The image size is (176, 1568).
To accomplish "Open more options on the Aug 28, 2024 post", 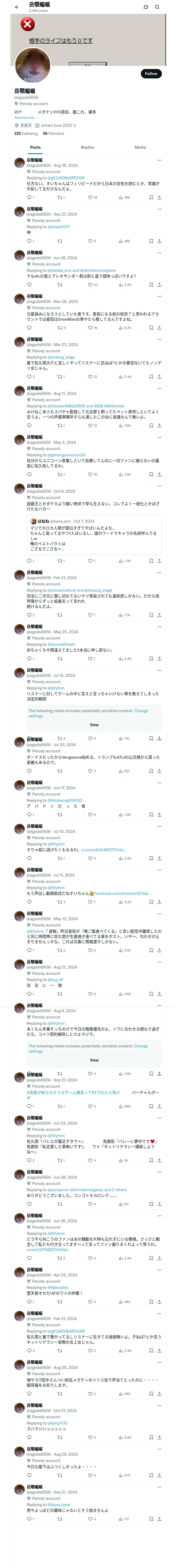I will point(159,160).
